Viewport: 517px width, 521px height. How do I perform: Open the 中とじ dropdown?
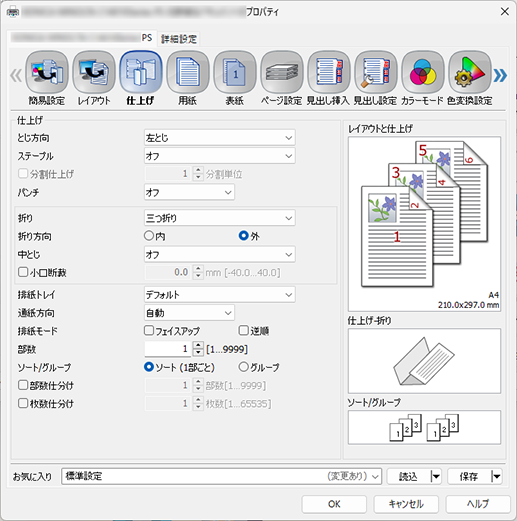pyautogui.click(x=220, y=255)
